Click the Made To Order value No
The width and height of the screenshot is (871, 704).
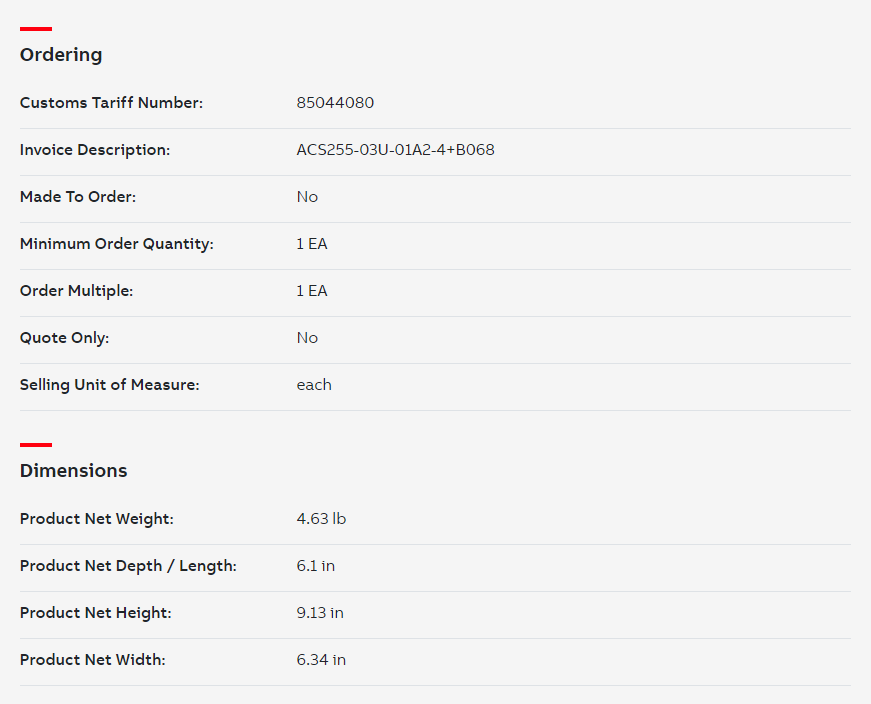pyautogui.click(x=307, y=197)
